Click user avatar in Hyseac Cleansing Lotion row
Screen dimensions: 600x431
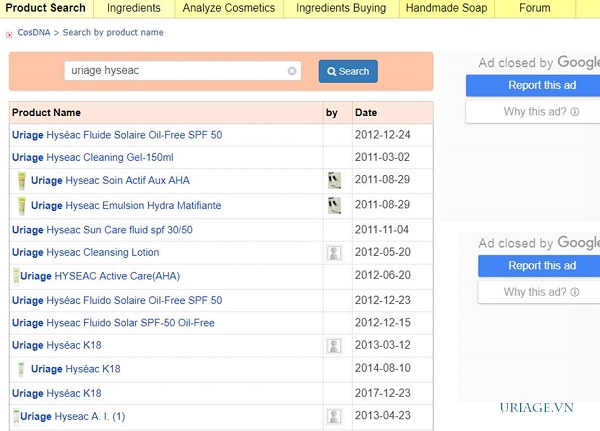pos(334,253)
